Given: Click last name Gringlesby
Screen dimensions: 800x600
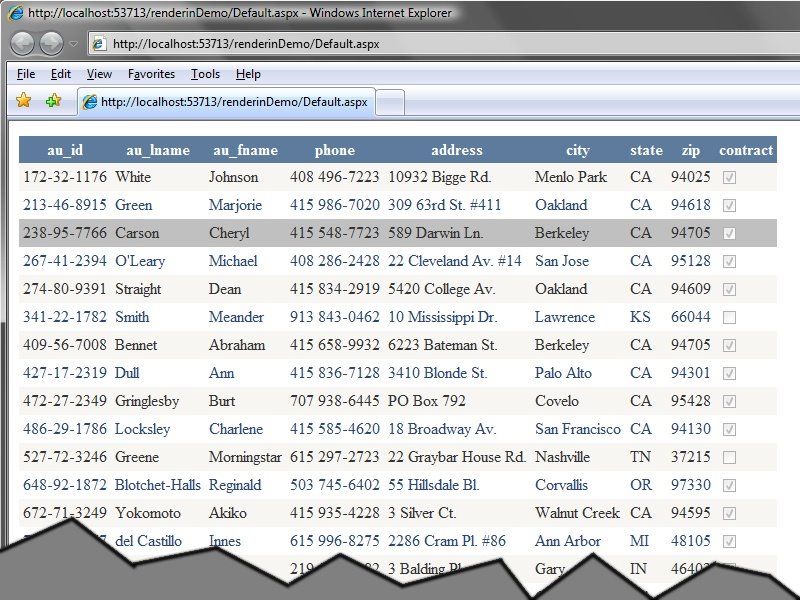Looking at the screenshot, I should click(147, 401).
